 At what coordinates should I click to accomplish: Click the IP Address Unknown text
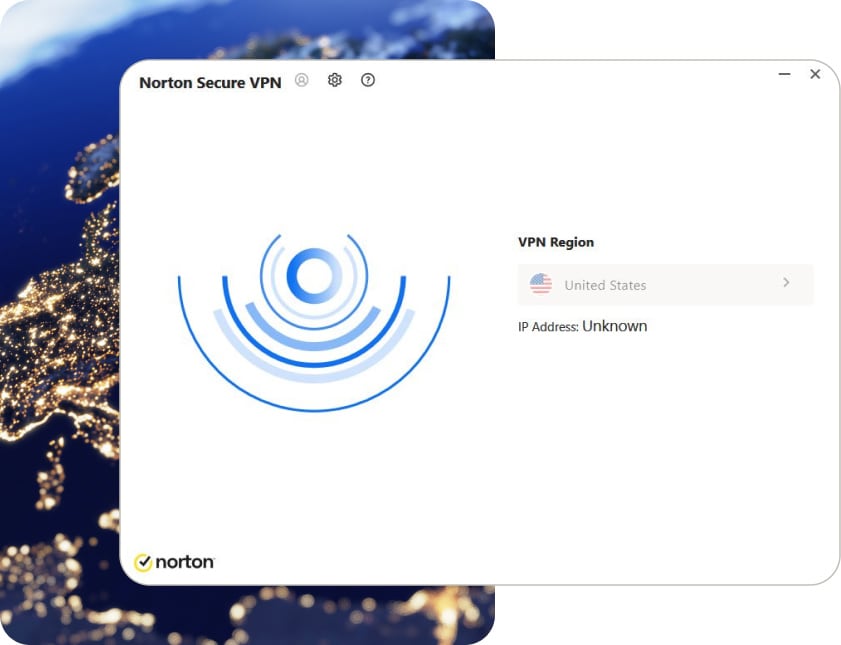tap(582, 326)
